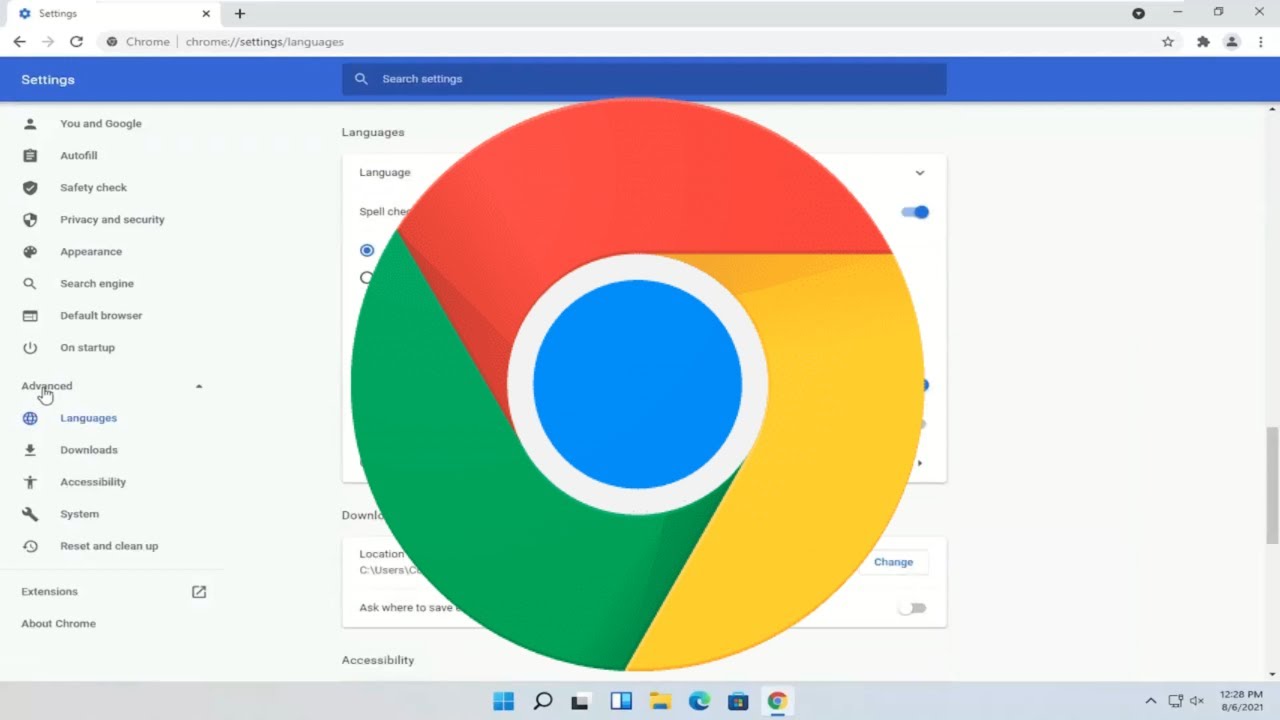
Task: Select Languages in sidebar
Action: (x=88, y=418)
